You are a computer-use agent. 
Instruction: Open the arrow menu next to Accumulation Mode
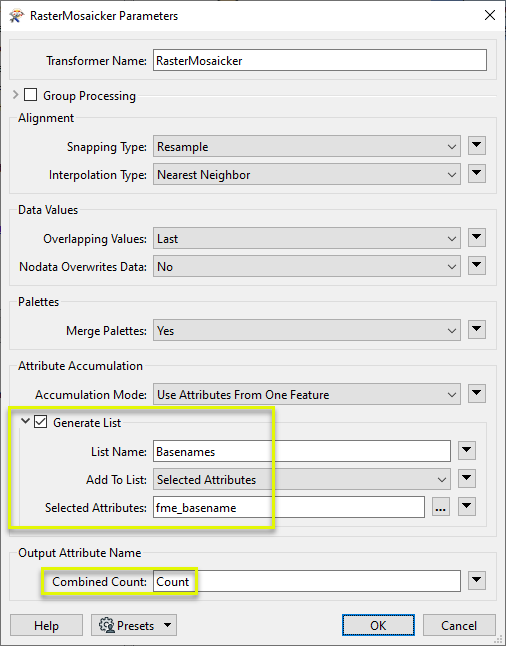click(x=477, y=393)
